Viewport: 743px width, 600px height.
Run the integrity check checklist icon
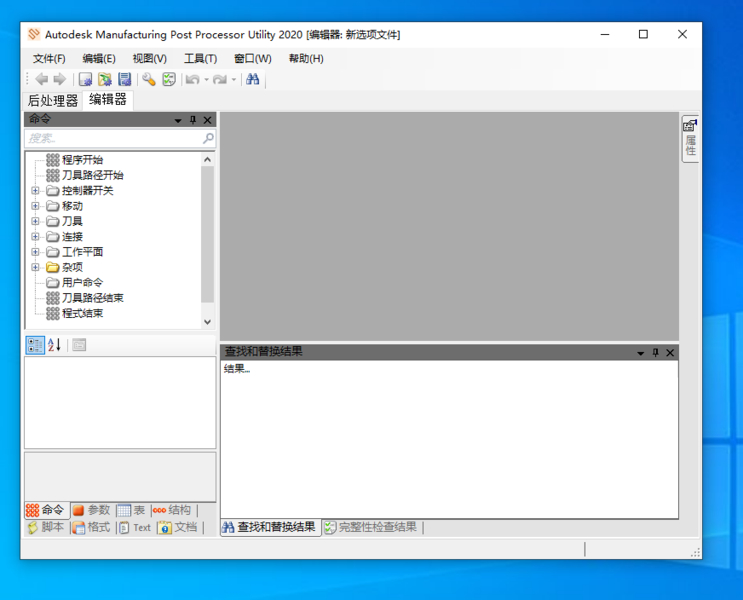(169, 79)
